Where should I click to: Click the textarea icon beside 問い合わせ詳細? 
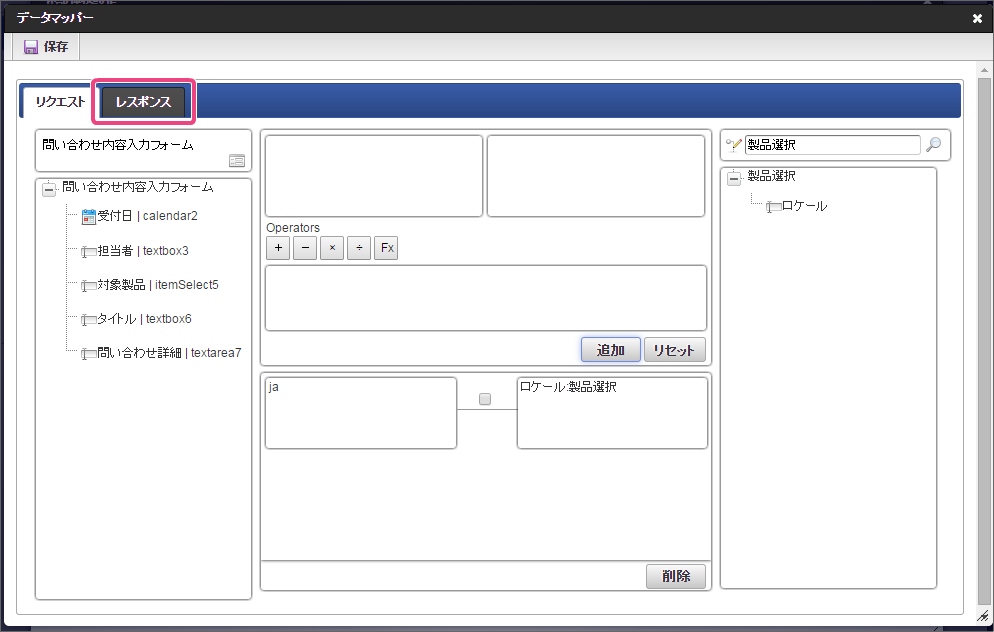point(89,354)
